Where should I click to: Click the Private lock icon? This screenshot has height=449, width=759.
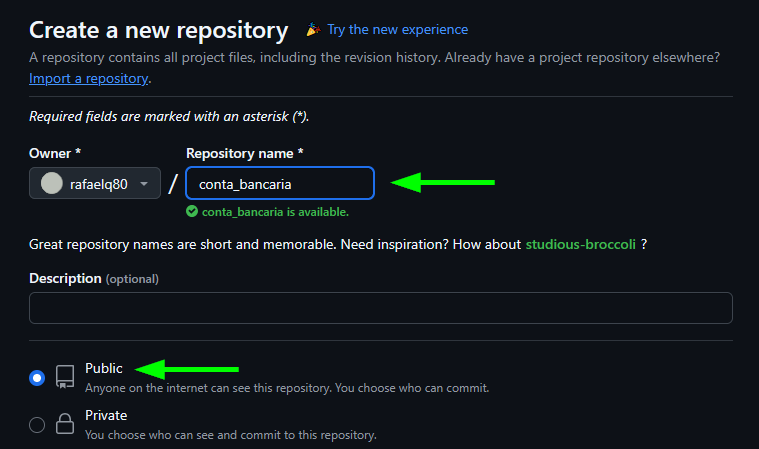(x=65, y=423)
